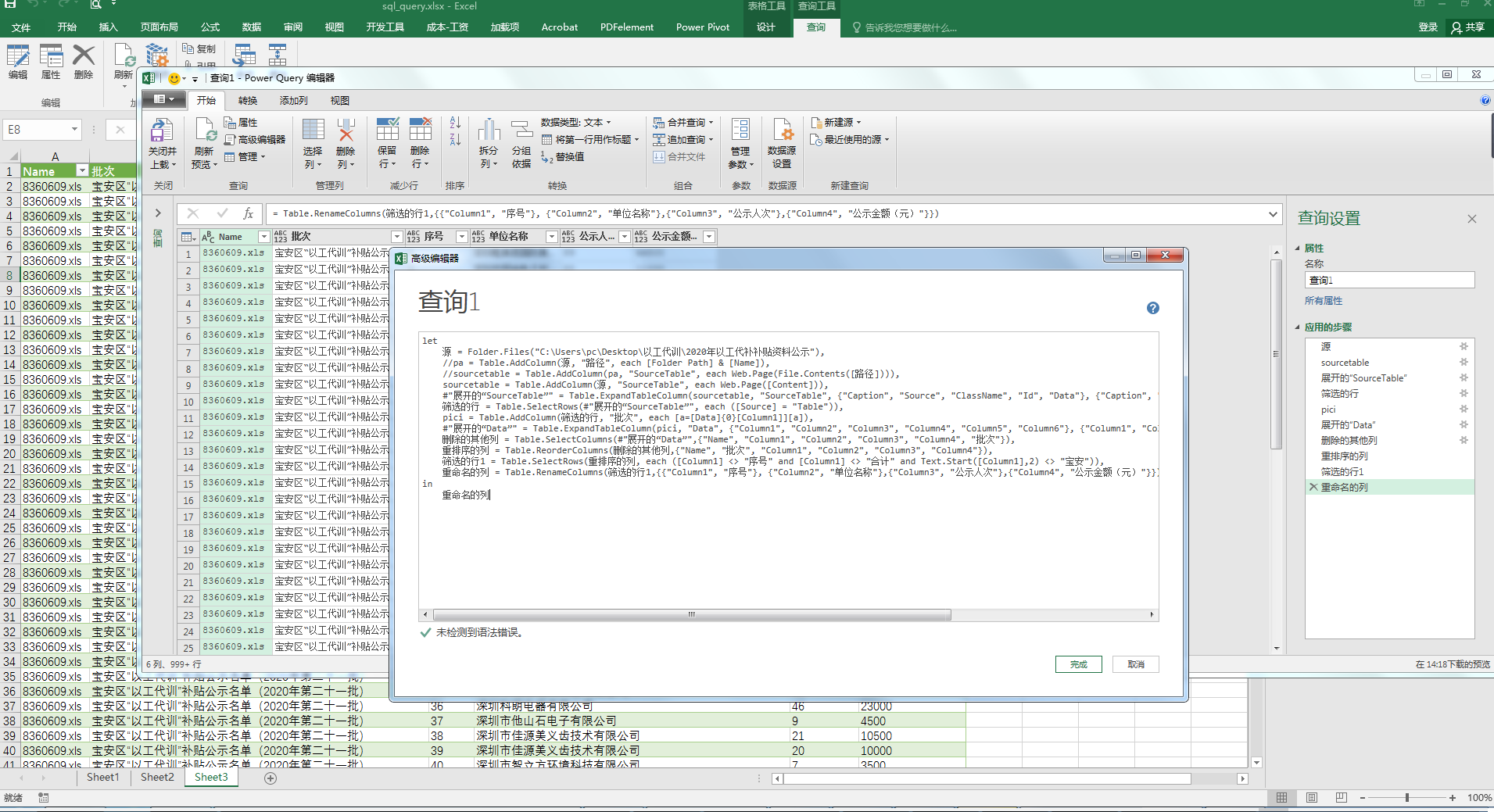
Task: Click the Excel zoom slider handle
Action: coord(1406,798)
